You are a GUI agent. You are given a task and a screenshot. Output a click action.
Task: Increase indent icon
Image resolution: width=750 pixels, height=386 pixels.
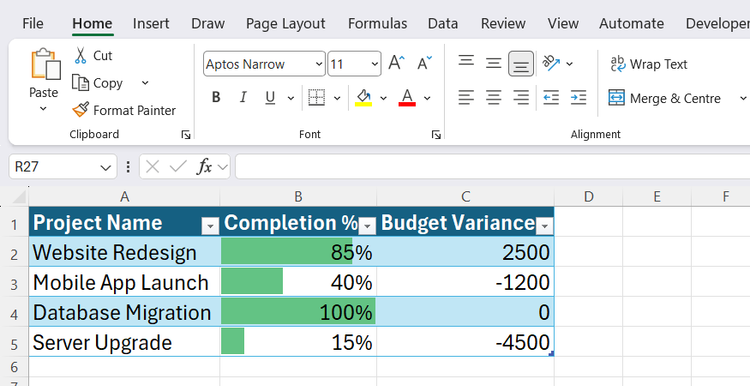click(578, 98)
